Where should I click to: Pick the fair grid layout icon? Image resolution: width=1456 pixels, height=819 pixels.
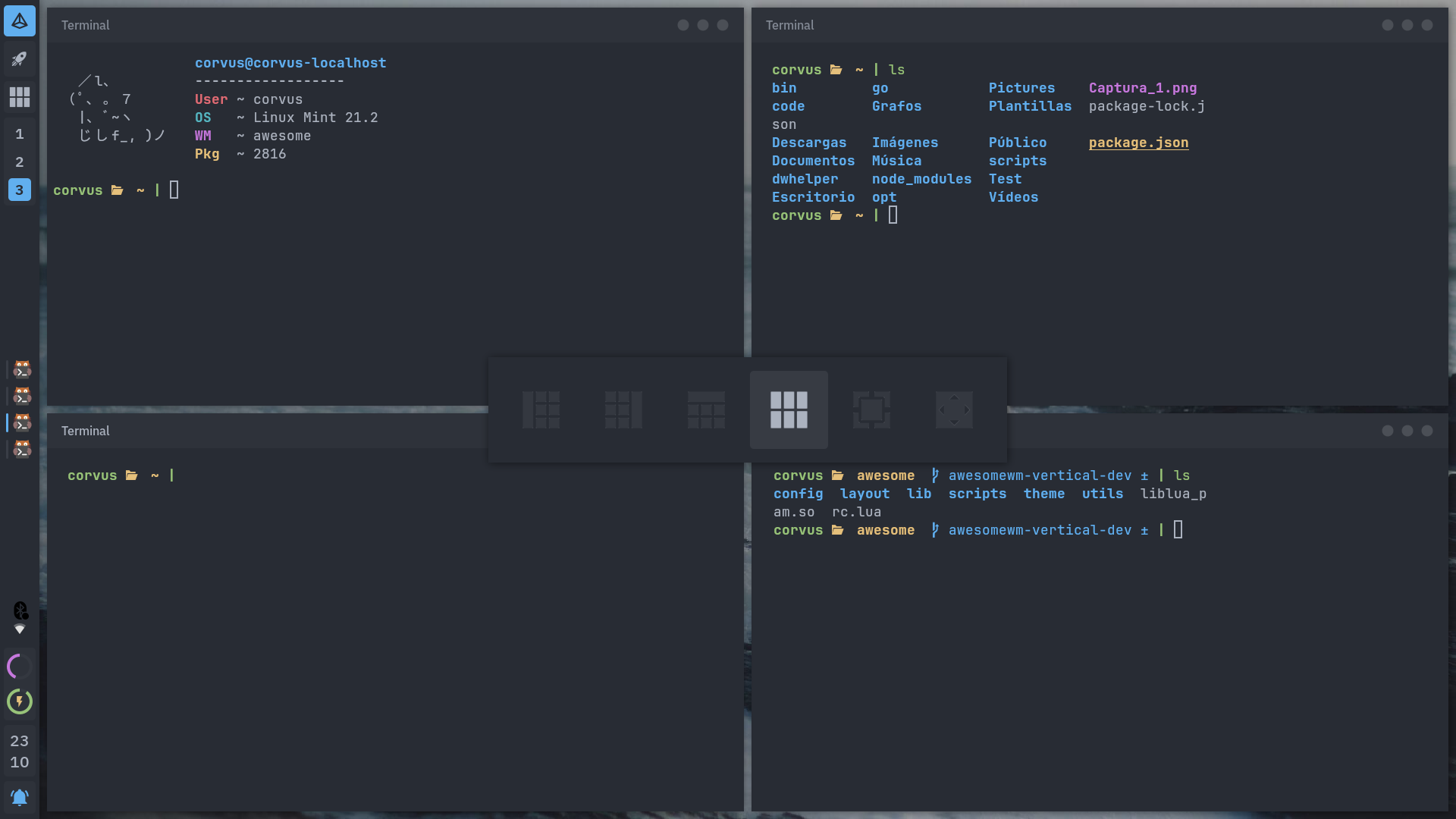pos(789,409)
